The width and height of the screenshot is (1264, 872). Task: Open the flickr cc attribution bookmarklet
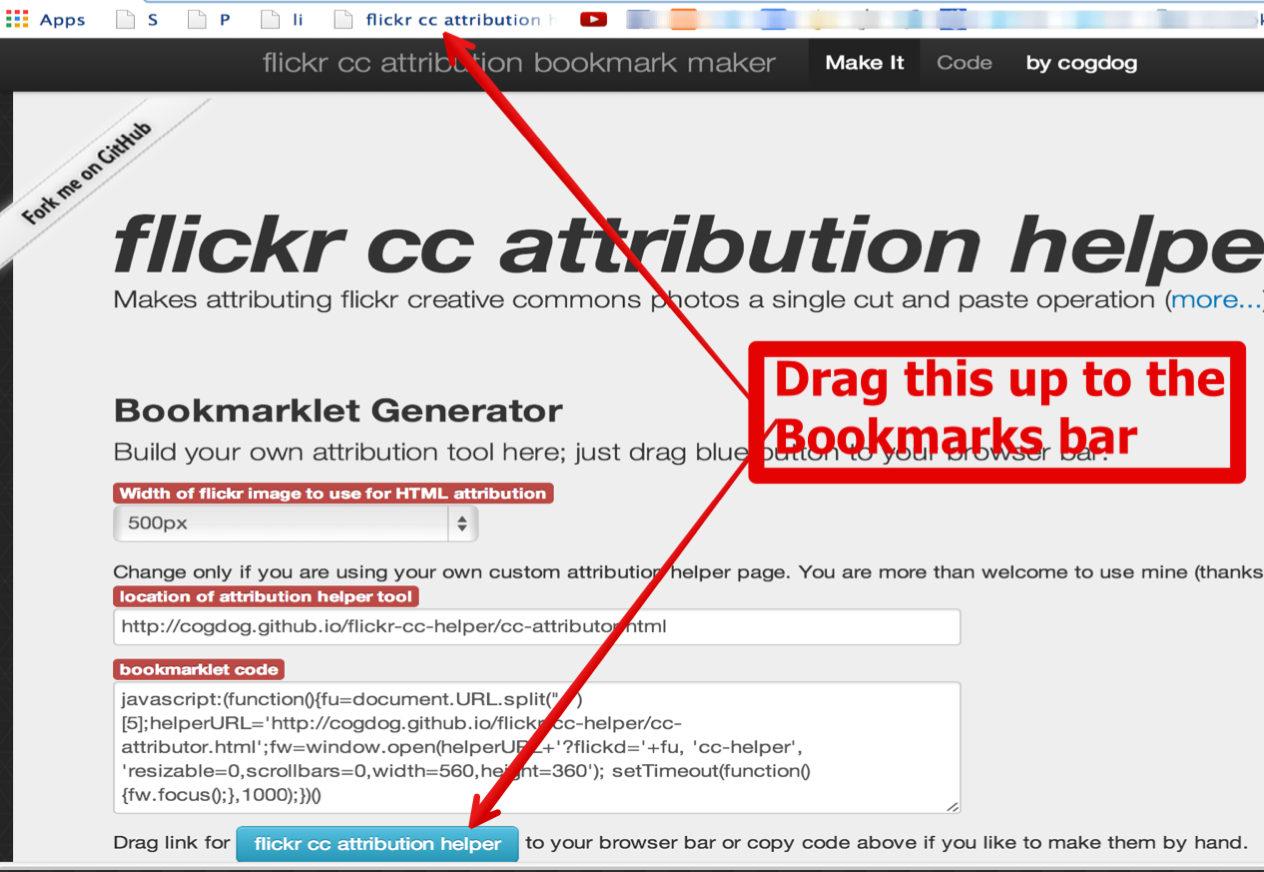point(444,19)
